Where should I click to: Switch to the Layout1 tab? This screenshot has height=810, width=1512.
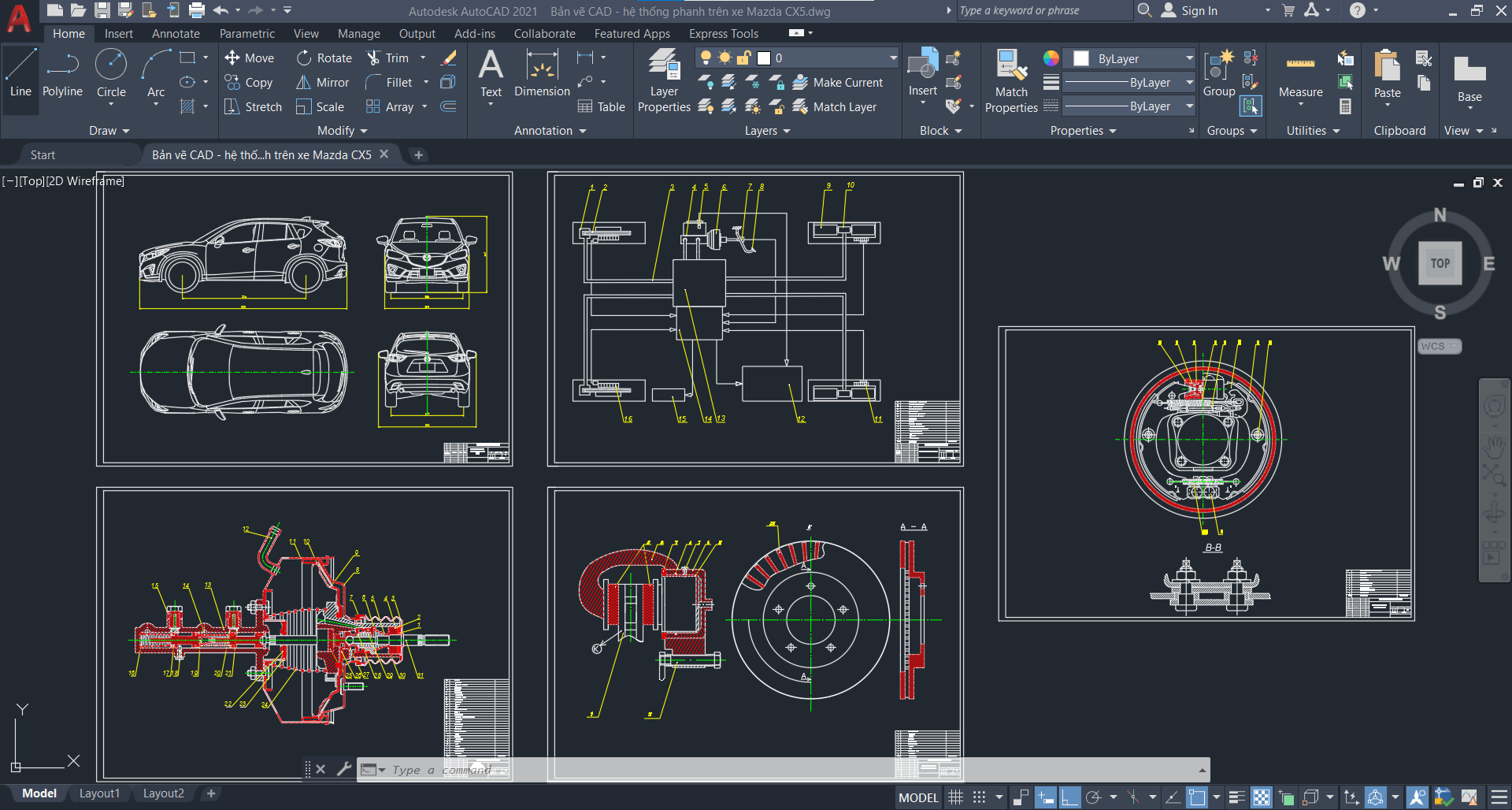coord(99,793)
